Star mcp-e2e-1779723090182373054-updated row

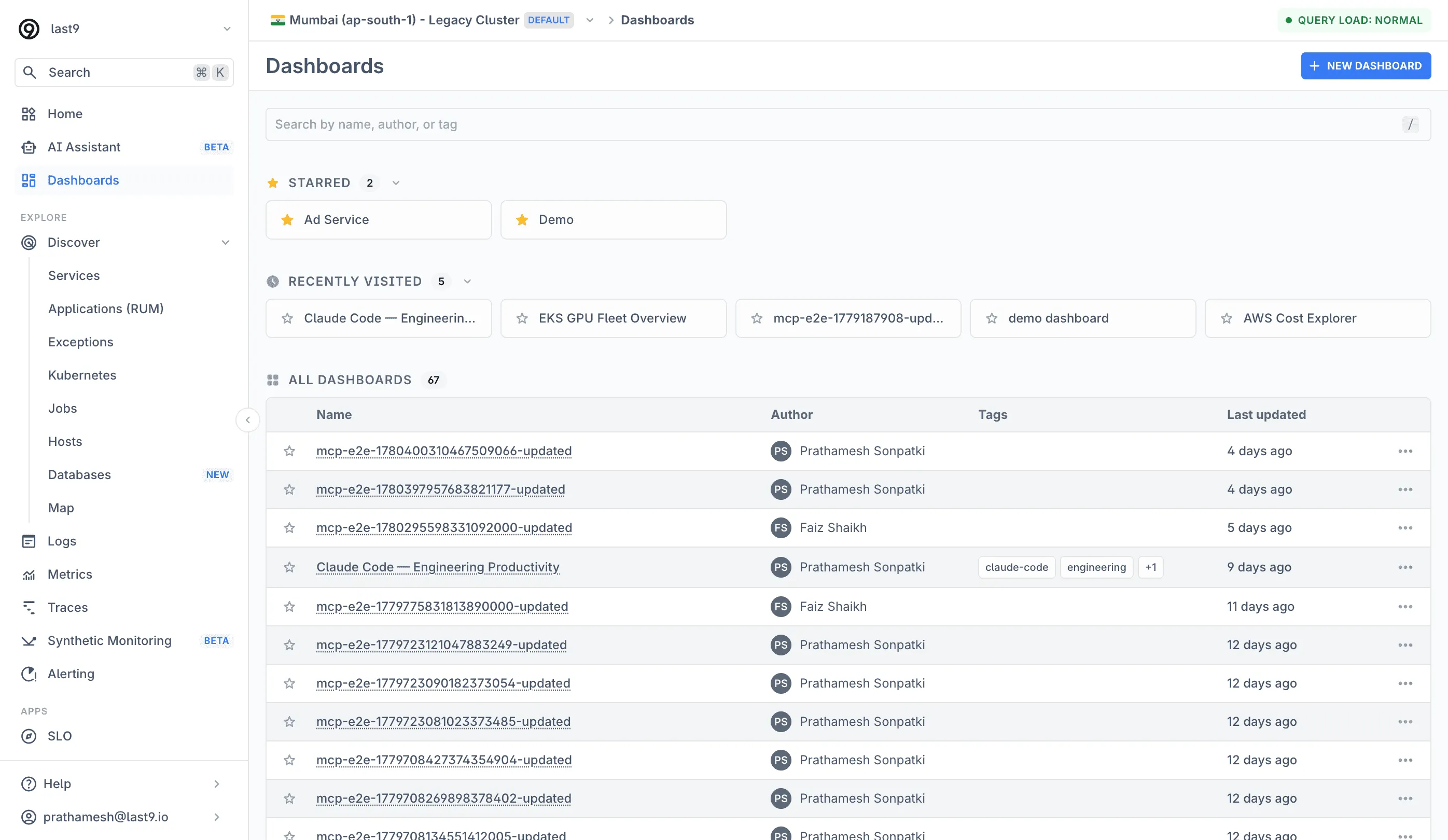289,683
